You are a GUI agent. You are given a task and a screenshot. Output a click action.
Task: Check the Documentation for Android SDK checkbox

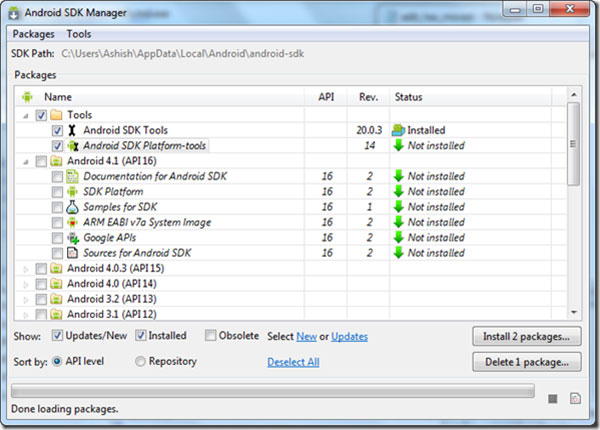[57, 176]
